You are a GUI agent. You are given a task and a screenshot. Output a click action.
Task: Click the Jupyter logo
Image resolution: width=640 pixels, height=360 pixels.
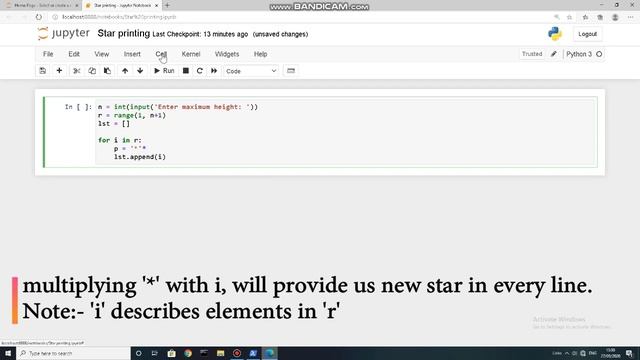click(x=63, y=33)
